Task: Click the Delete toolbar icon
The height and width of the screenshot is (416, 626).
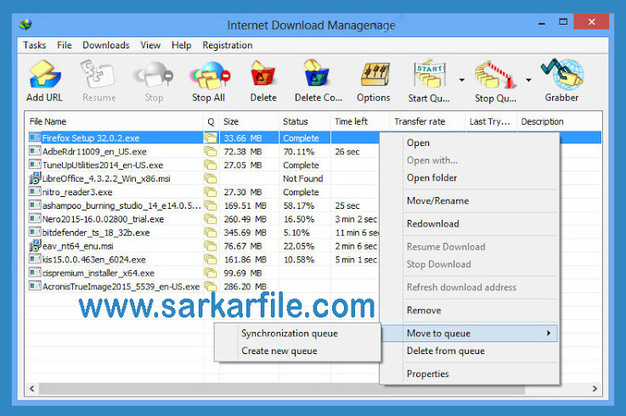Action: pos(263,74)
